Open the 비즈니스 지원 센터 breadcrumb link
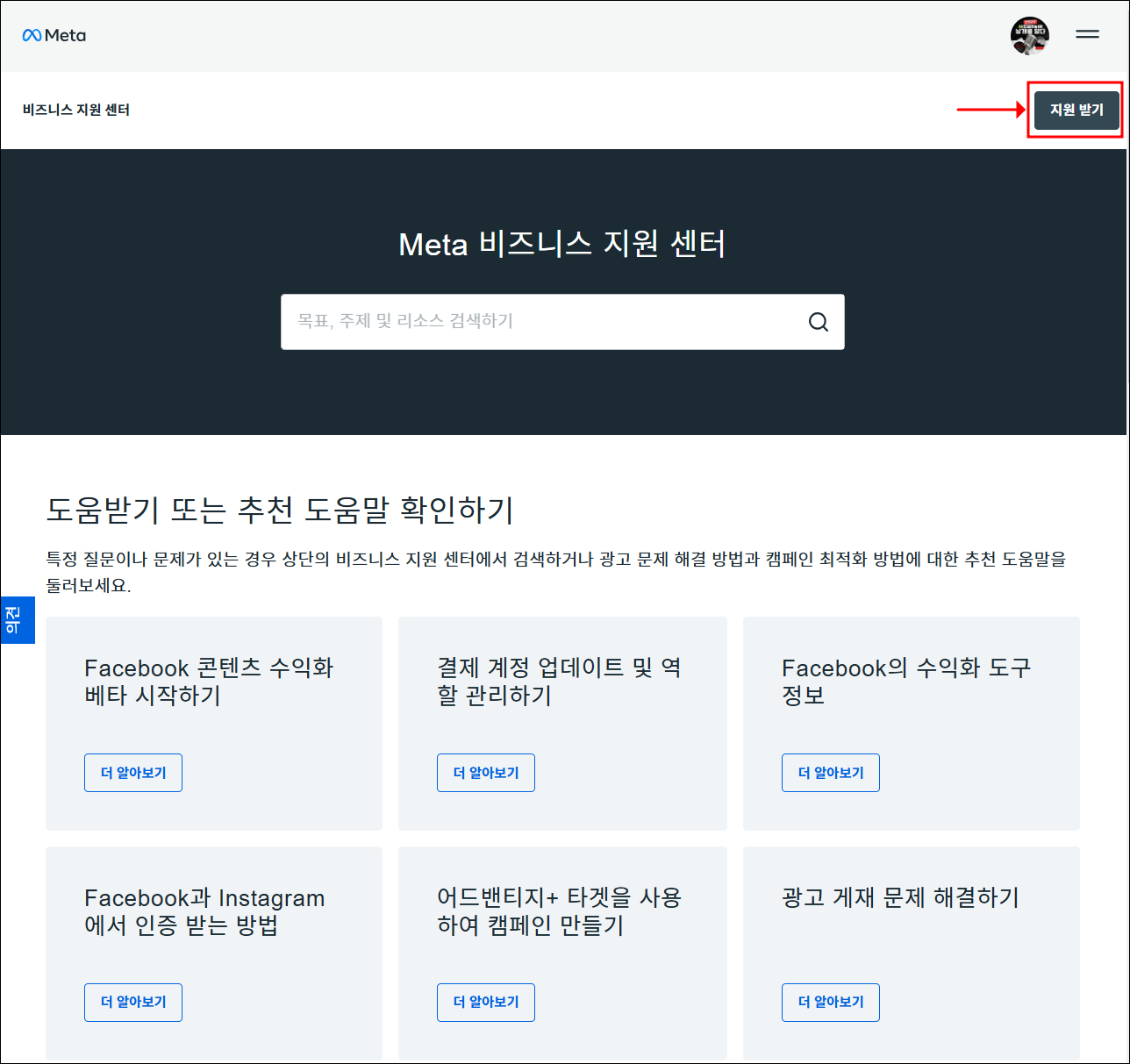The height and width of the screenshot is (1064, 1130). [x=76, y=111]
